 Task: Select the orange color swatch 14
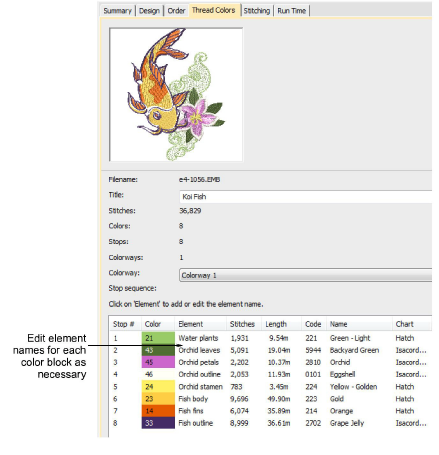pyautogui.click(x=158, y=411)
